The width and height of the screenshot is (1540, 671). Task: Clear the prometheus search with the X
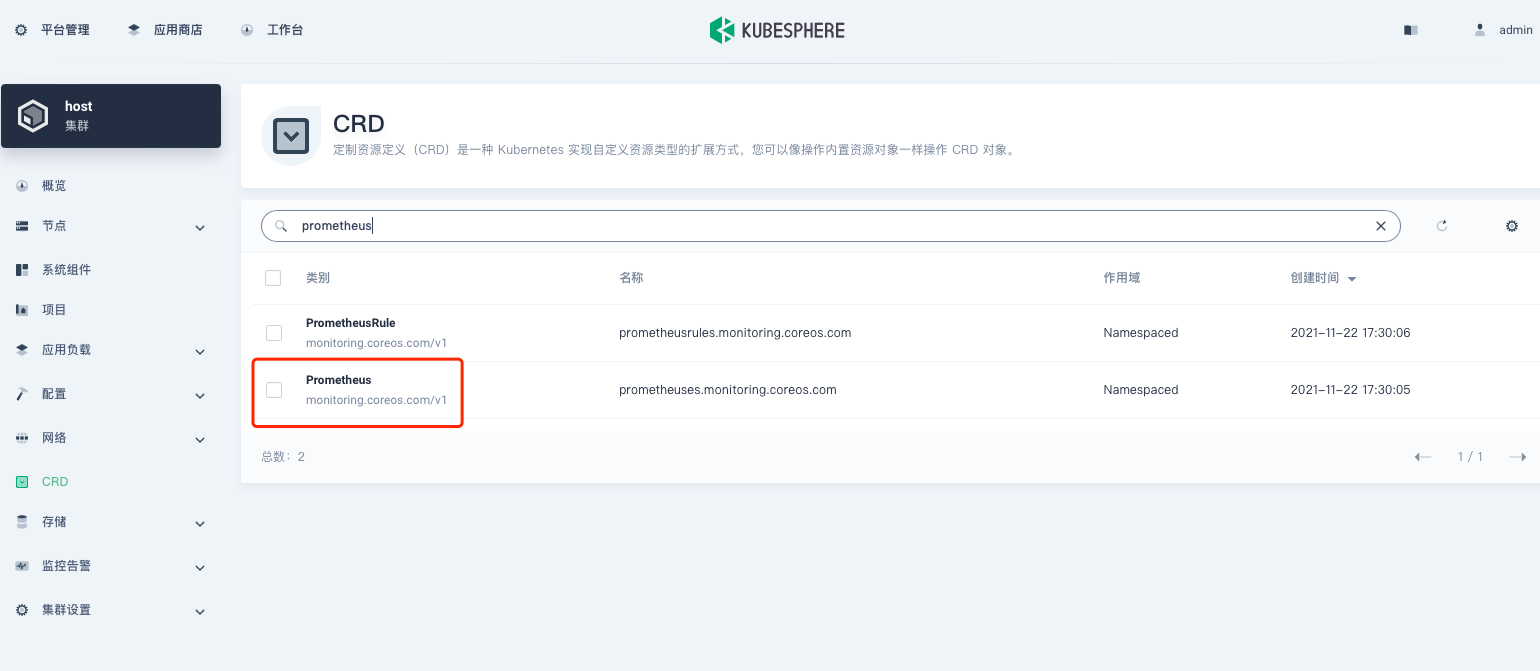click(x=1381, y=226)
